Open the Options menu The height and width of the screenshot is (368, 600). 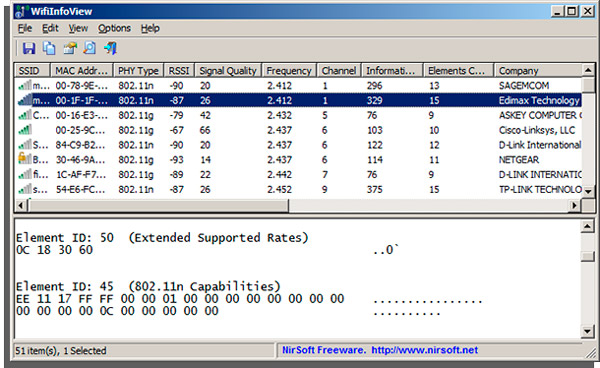(x=114, y=28)
